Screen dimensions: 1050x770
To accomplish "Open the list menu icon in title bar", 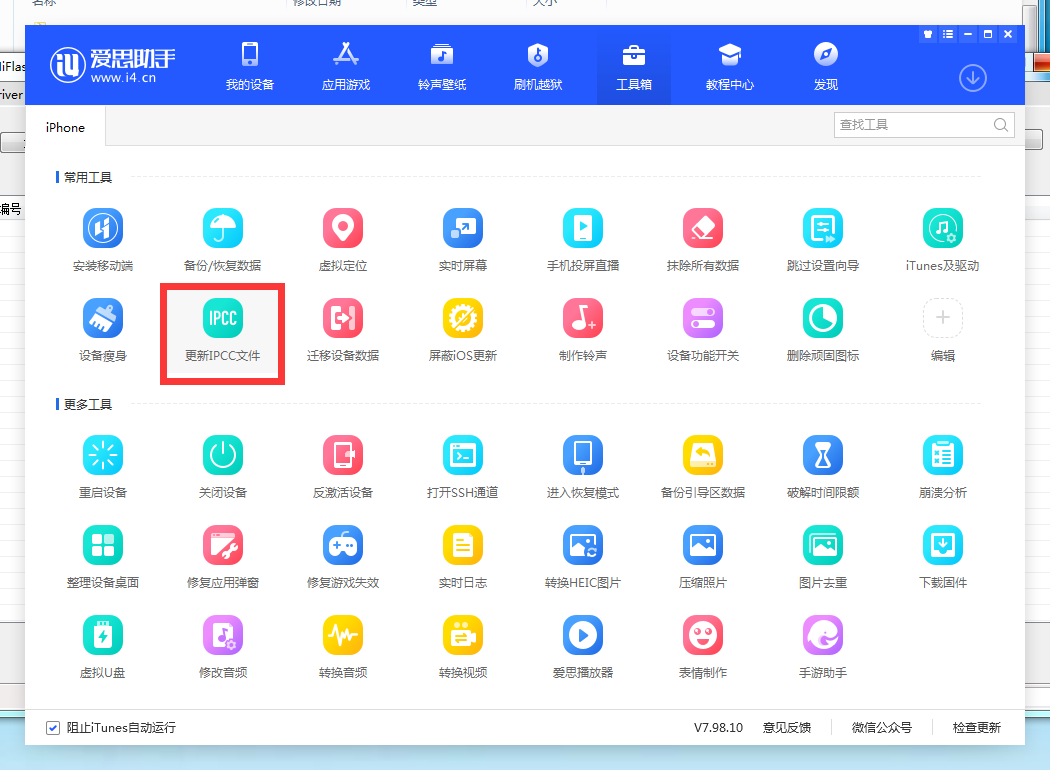I will pos(948,34).
